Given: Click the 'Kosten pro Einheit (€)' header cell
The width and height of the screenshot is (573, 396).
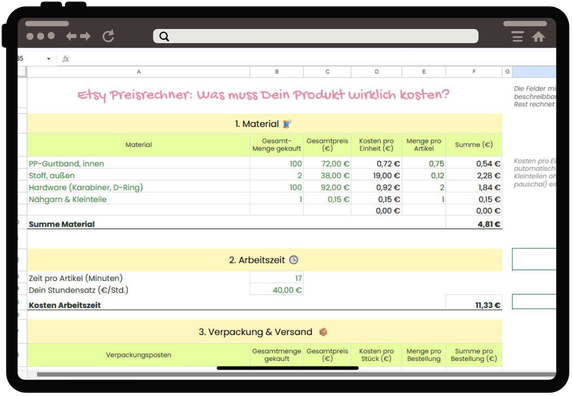Looking at the screenshot, I should [x=376, y=145].
